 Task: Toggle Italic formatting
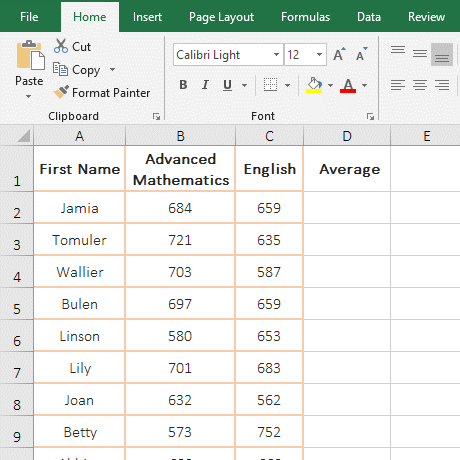tap(205, 85)
